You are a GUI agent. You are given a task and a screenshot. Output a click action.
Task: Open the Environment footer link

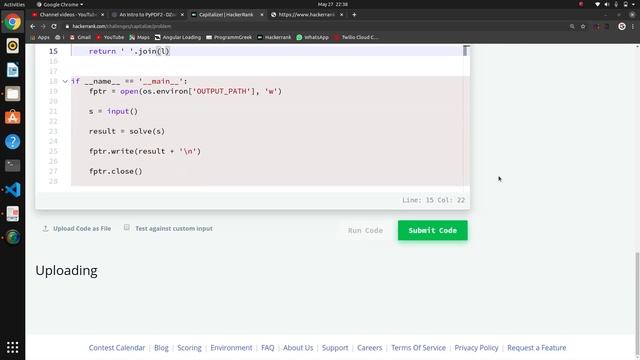point(231,348)
